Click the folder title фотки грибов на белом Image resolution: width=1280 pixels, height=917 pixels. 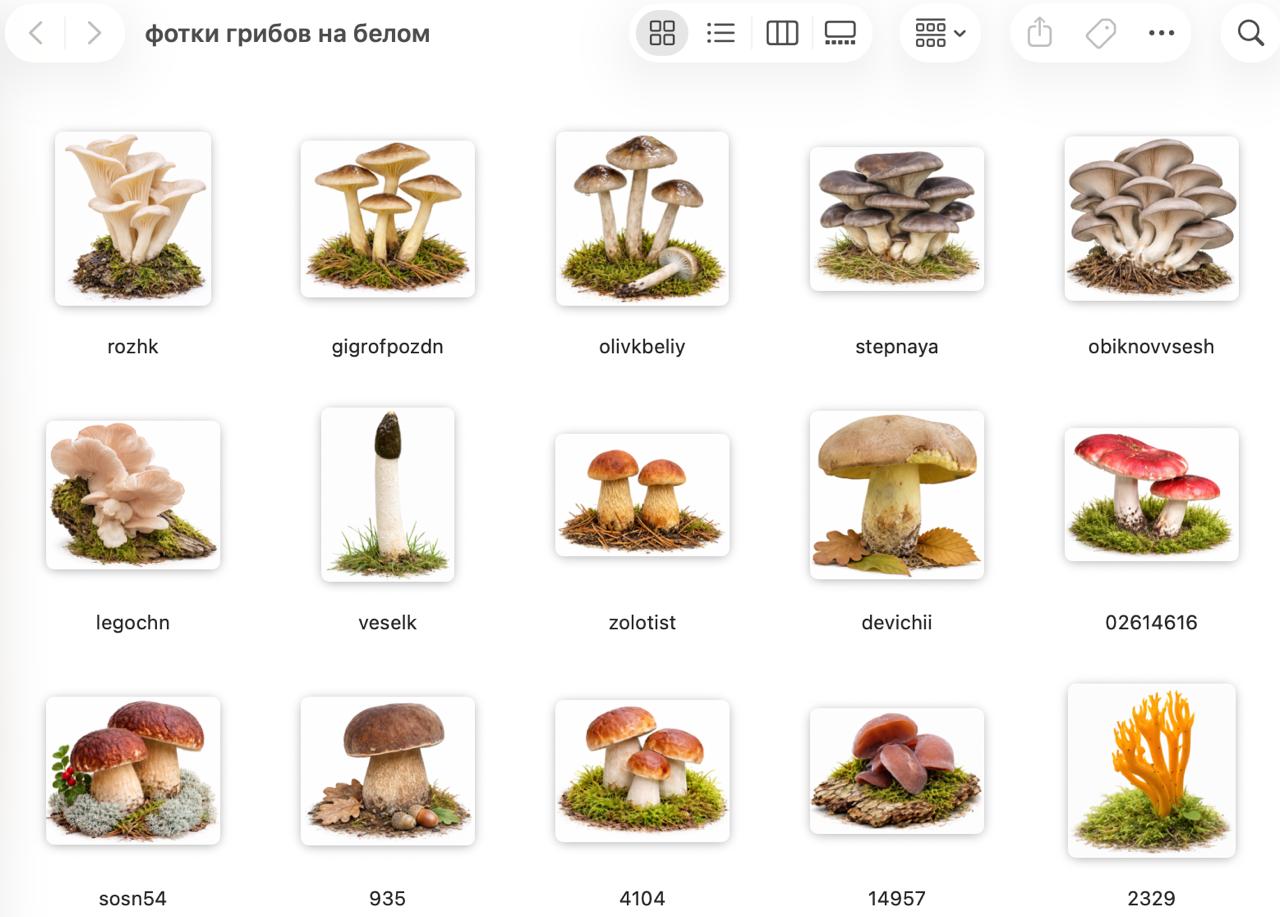tap(287, 33)
